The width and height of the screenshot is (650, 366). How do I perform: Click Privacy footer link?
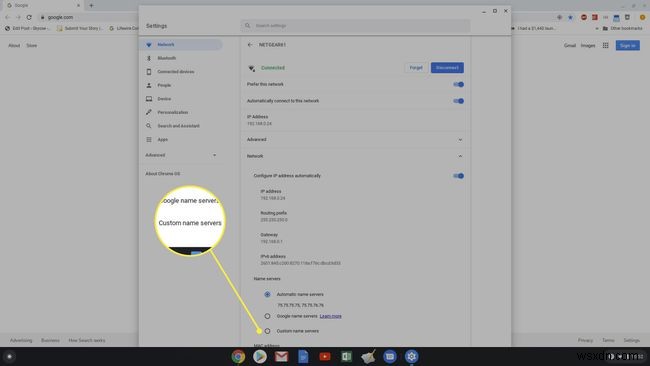coord(585,340)
